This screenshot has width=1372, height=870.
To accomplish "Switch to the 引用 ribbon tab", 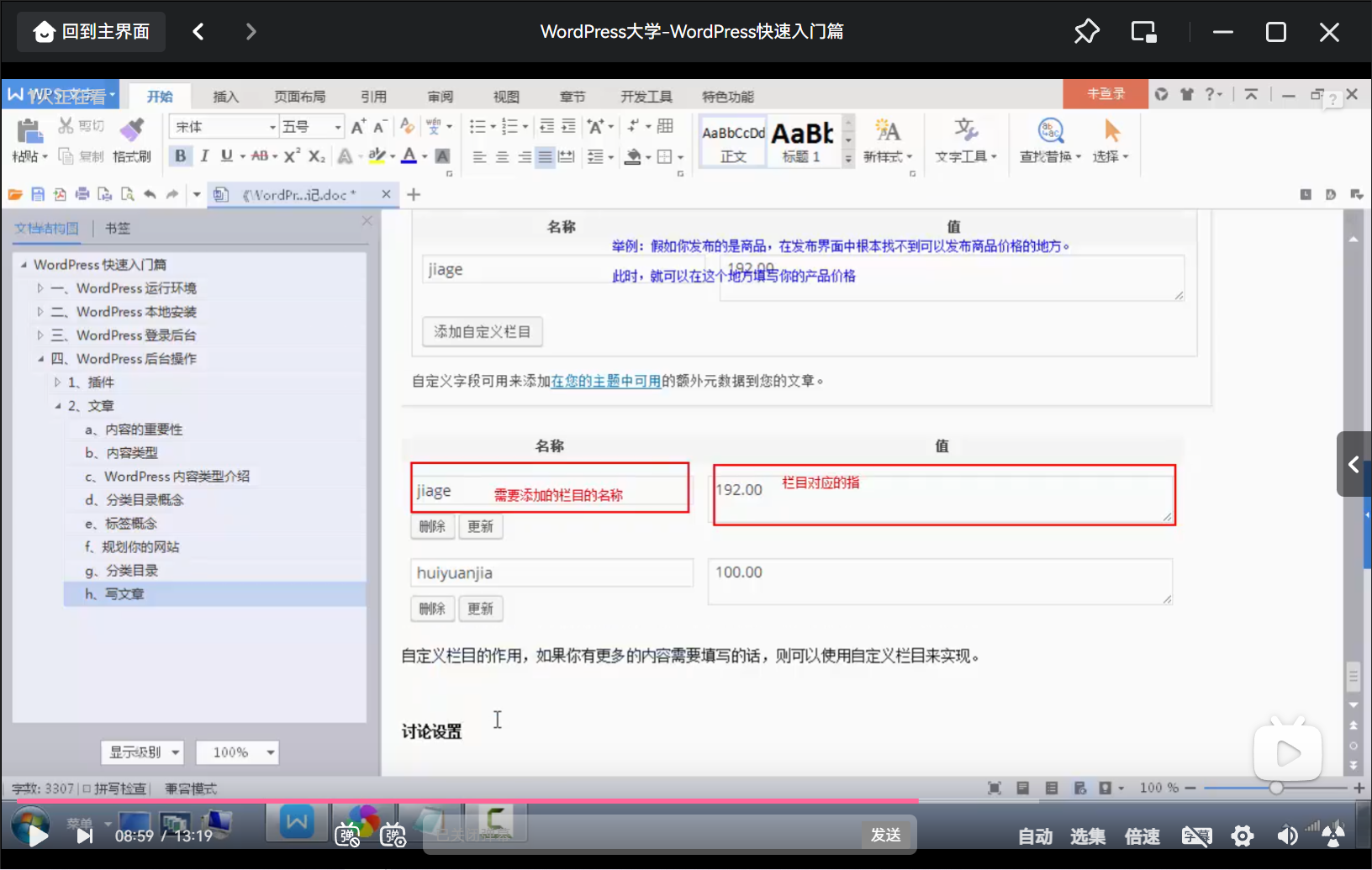I will point(373,97).
